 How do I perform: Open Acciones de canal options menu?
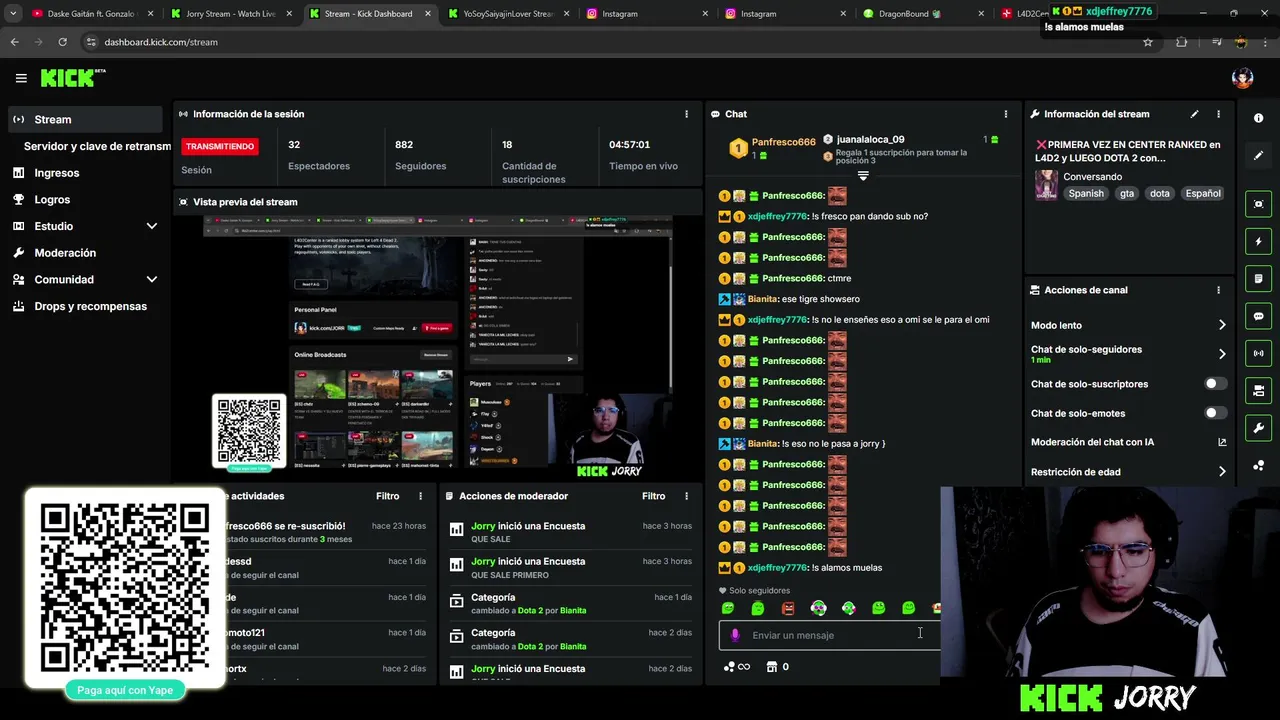click(1218, 290)
